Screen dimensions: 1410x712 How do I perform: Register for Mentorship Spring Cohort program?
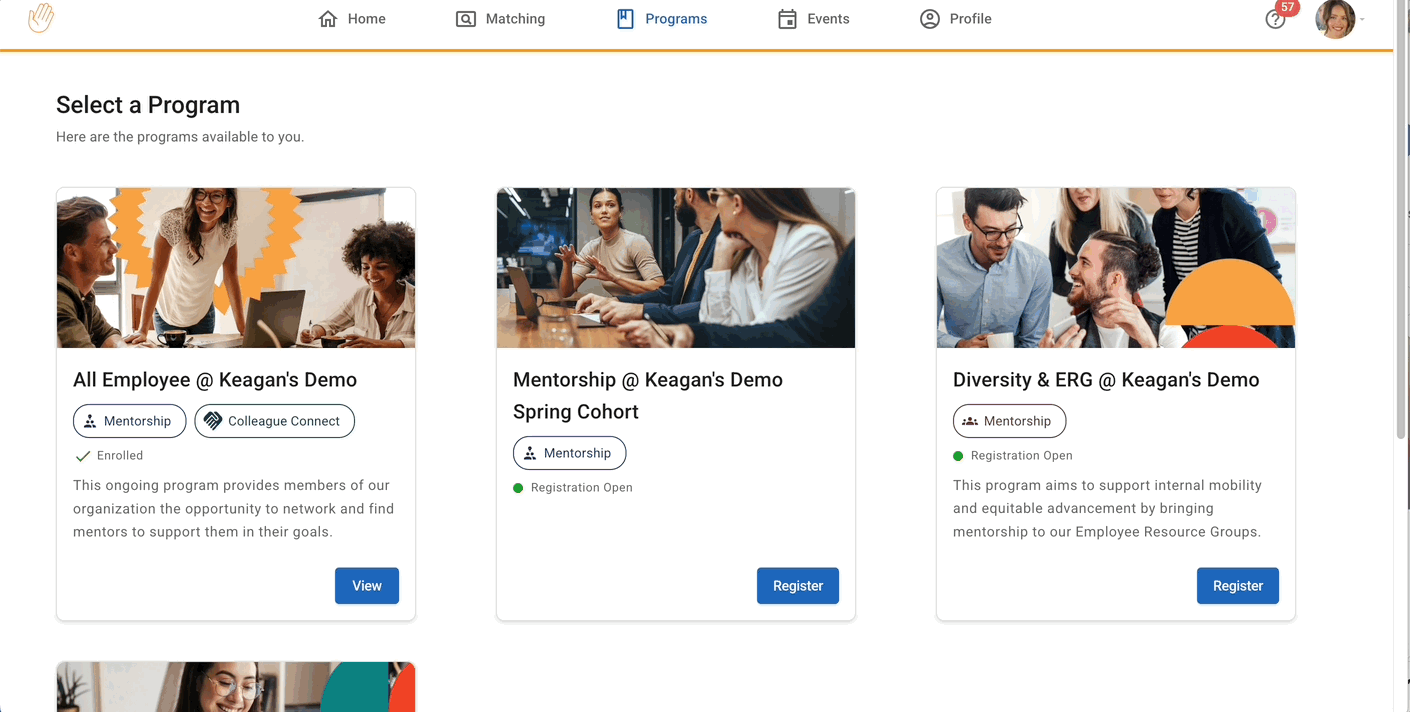(797, 586)
